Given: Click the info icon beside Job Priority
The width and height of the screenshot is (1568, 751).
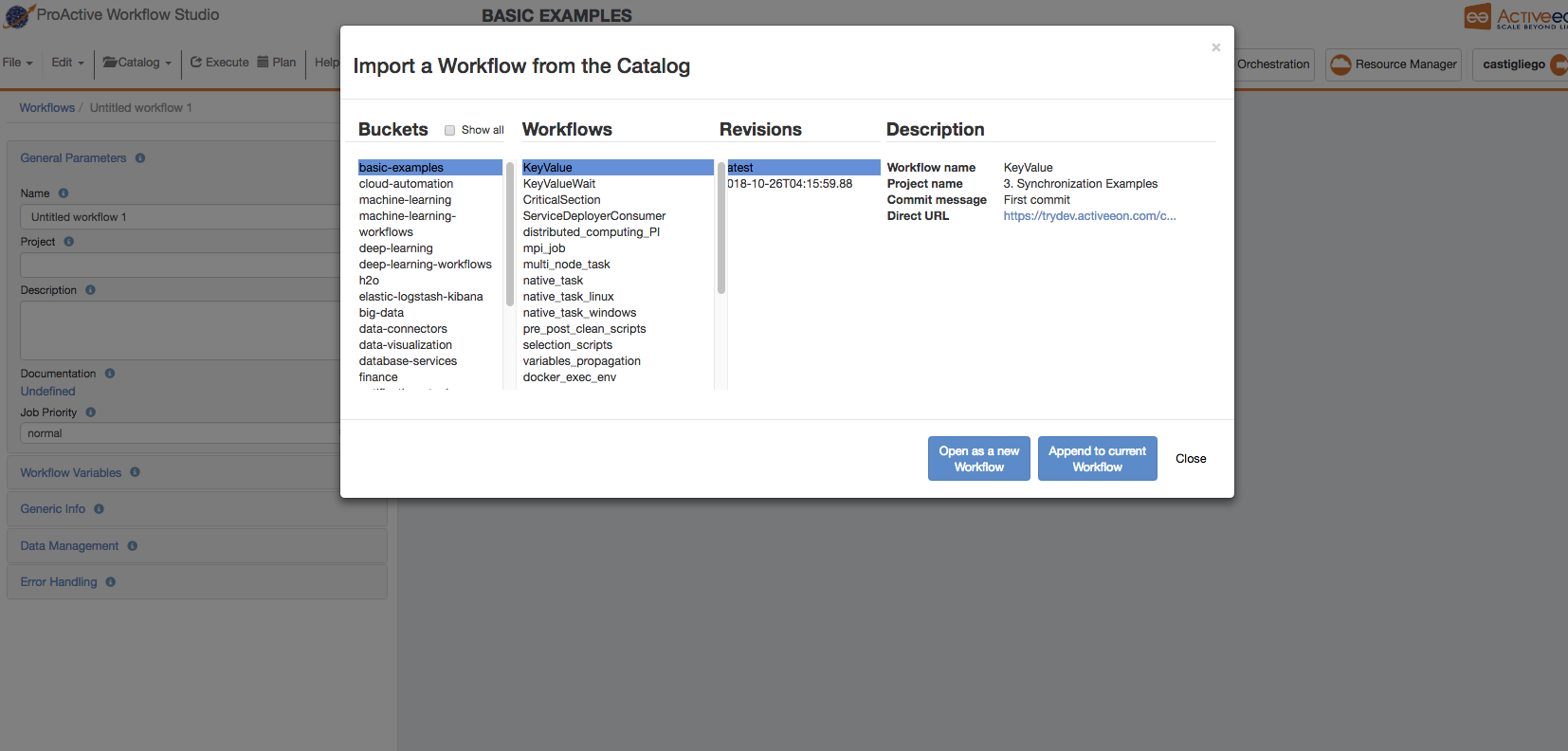Looking at the screenshot, I should pos(91,412).
